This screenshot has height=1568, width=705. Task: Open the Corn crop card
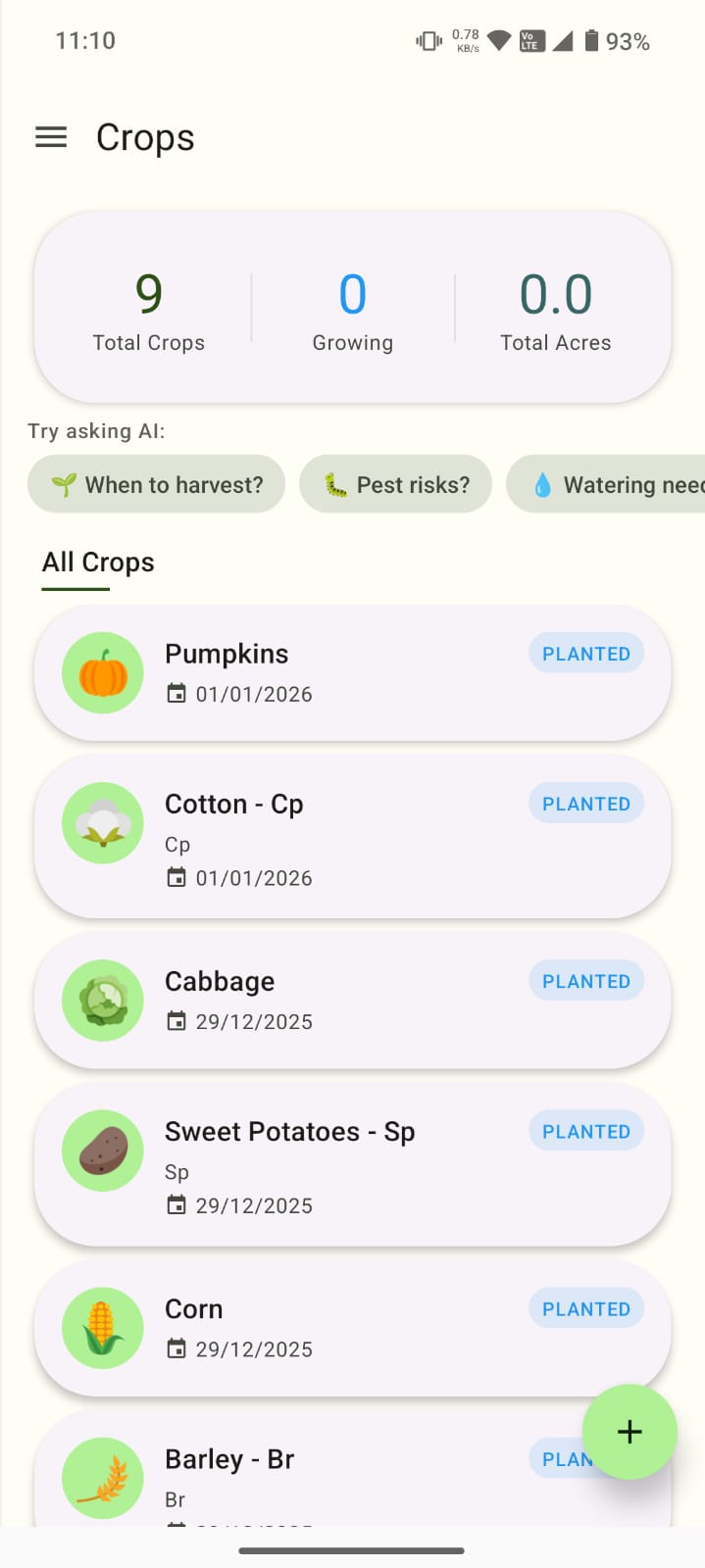pyautogui.click(x=353, y=1328)
